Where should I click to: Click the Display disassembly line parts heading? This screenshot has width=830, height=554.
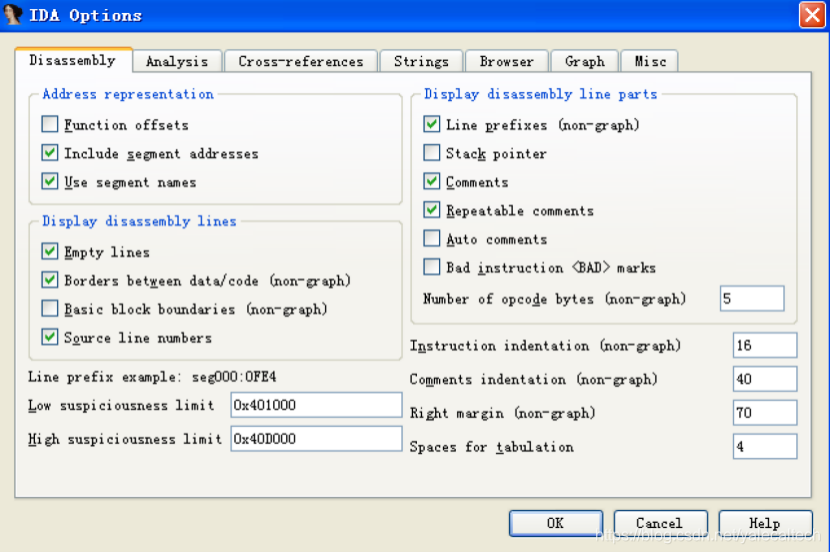click(x=540, y=94)
